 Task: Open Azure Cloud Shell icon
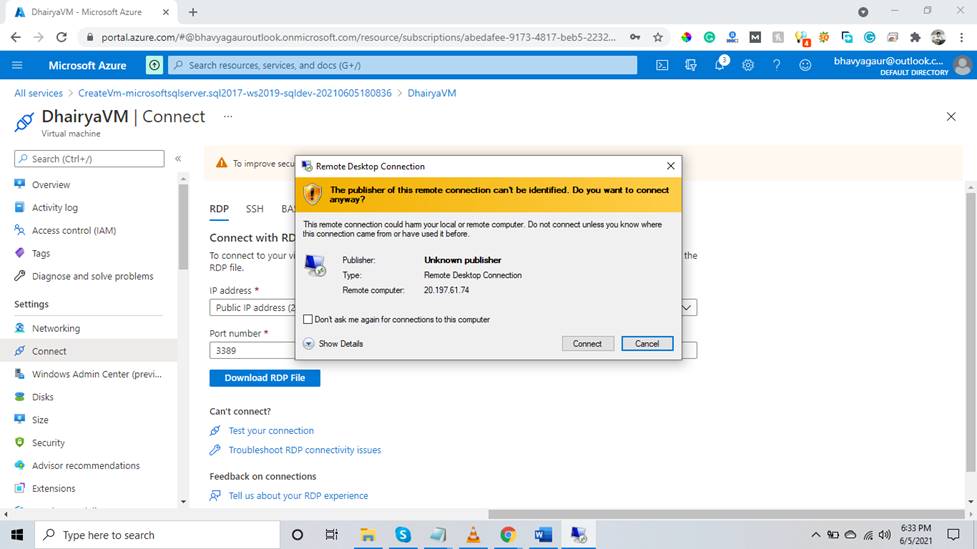pos(662,65)
